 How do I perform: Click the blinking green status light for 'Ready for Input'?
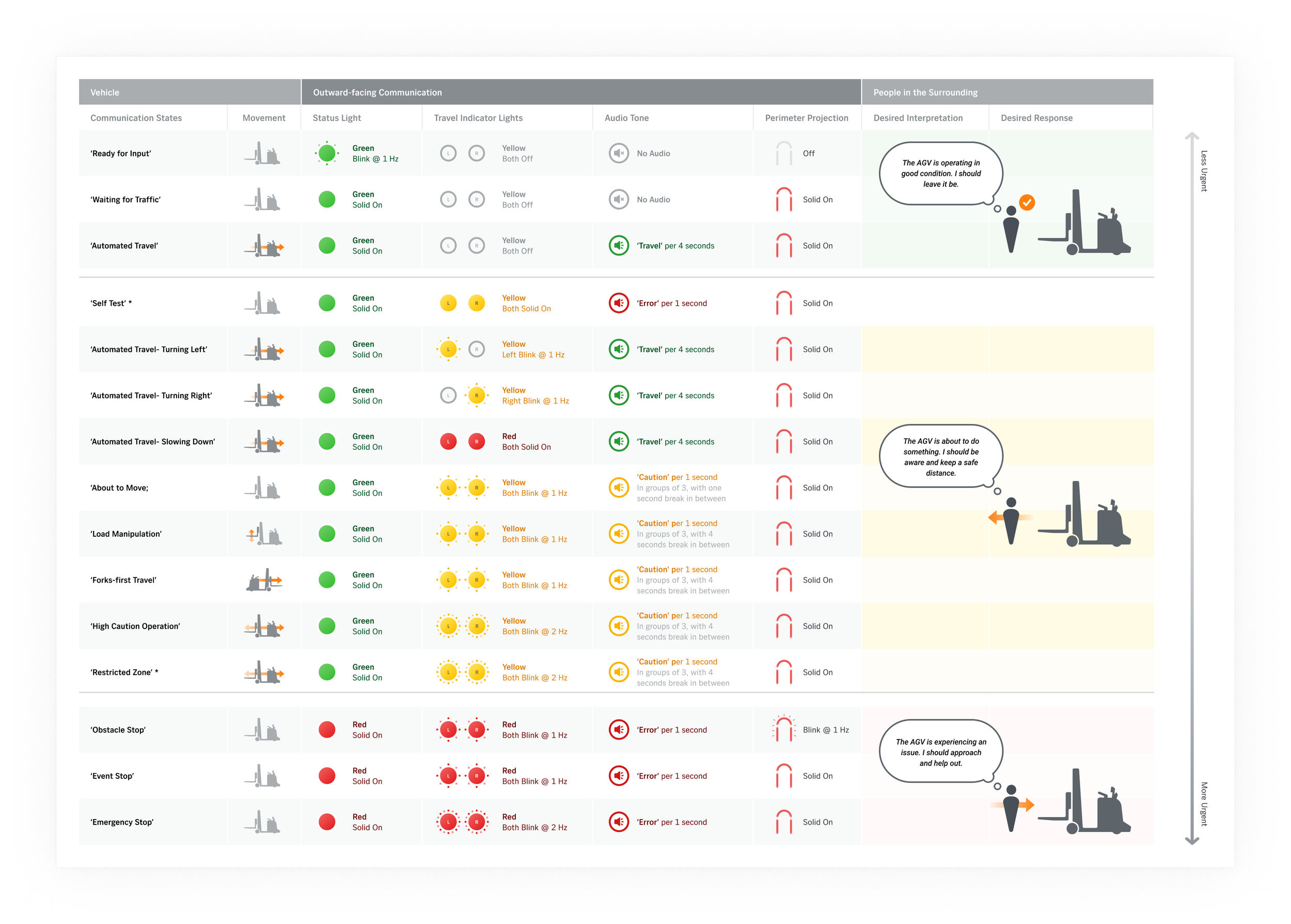[x=326, y=153]
